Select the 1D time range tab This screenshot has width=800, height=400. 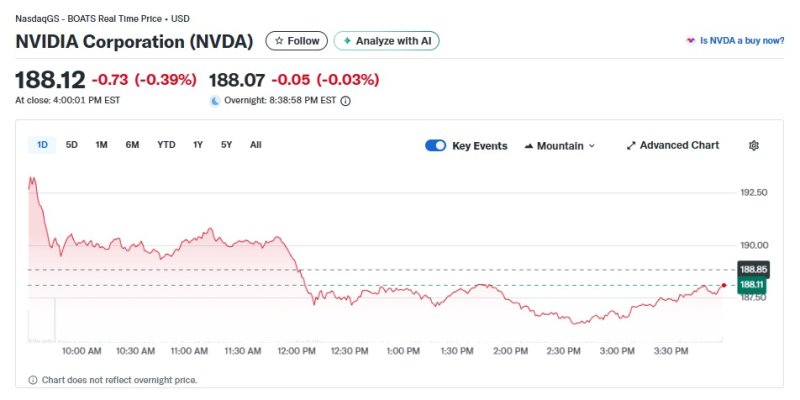[42, 145]
